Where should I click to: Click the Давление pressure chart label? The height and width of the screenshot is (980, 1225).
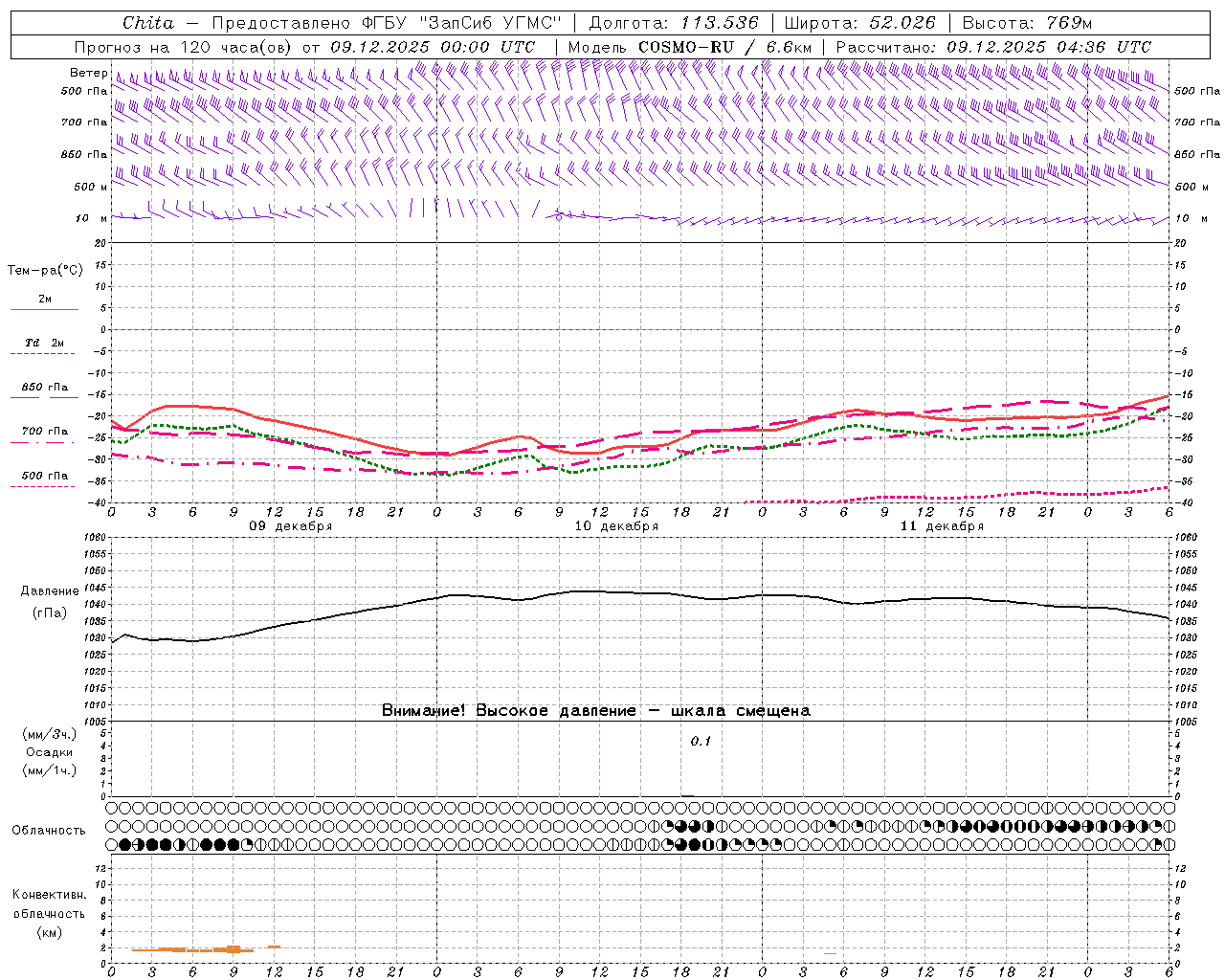point(48,591)
